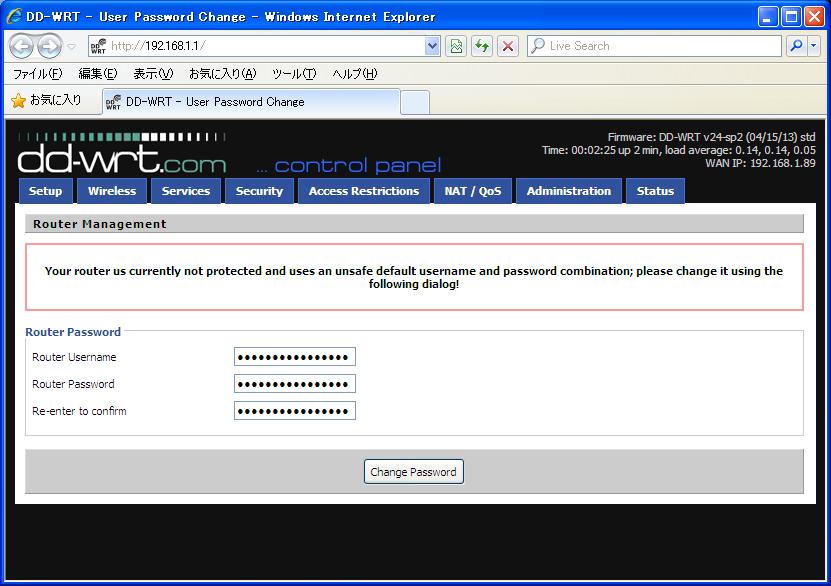Screen dimensions: 831x586
Task: Click the Favorites star icon
Action: coord(19,101)
